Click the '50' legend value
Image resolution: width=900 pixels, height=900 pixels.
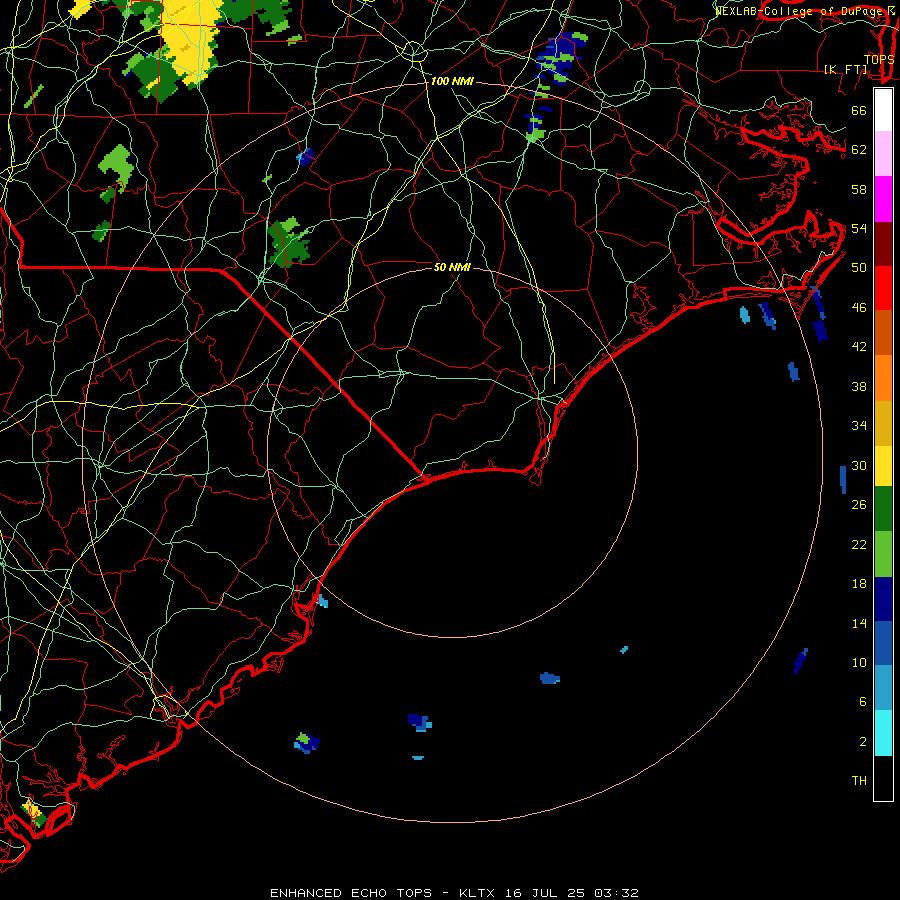coord(859,267)
